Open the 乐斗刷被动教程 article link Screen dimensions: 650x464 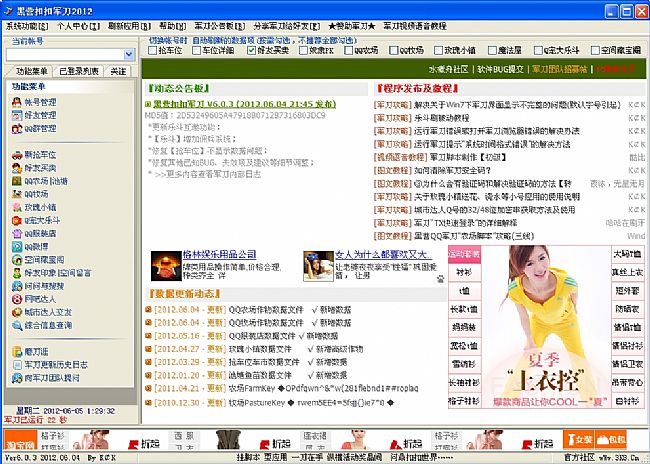[x=441, y=118]
